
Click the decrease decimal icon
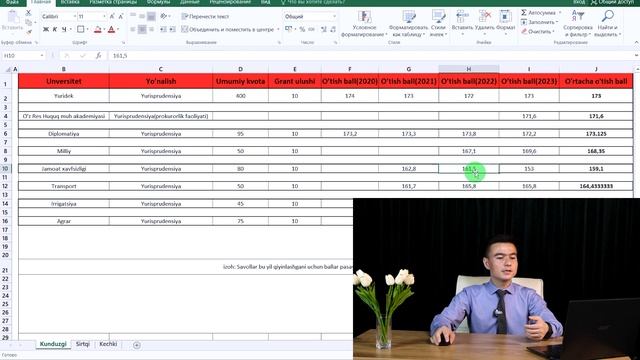(x=333, y=29)
